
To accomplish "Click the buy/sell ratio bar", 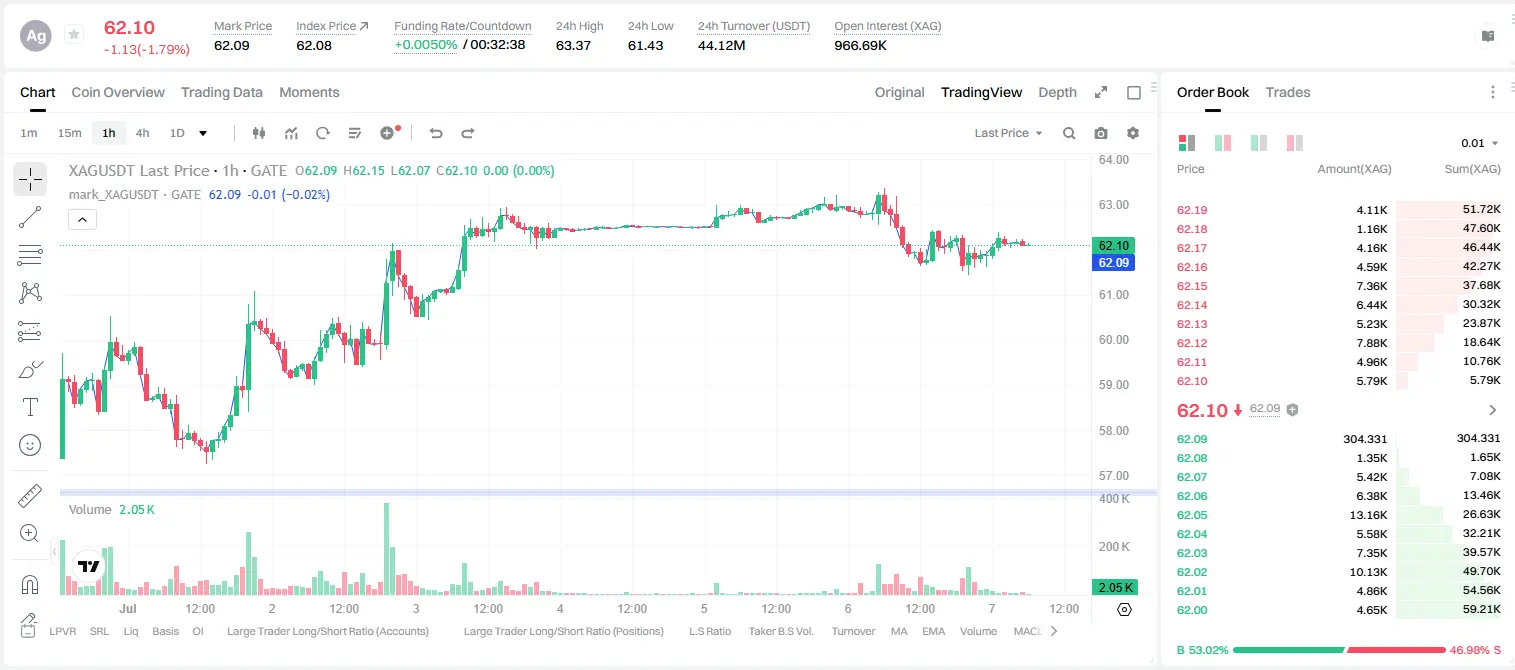I will point(1339,650).
